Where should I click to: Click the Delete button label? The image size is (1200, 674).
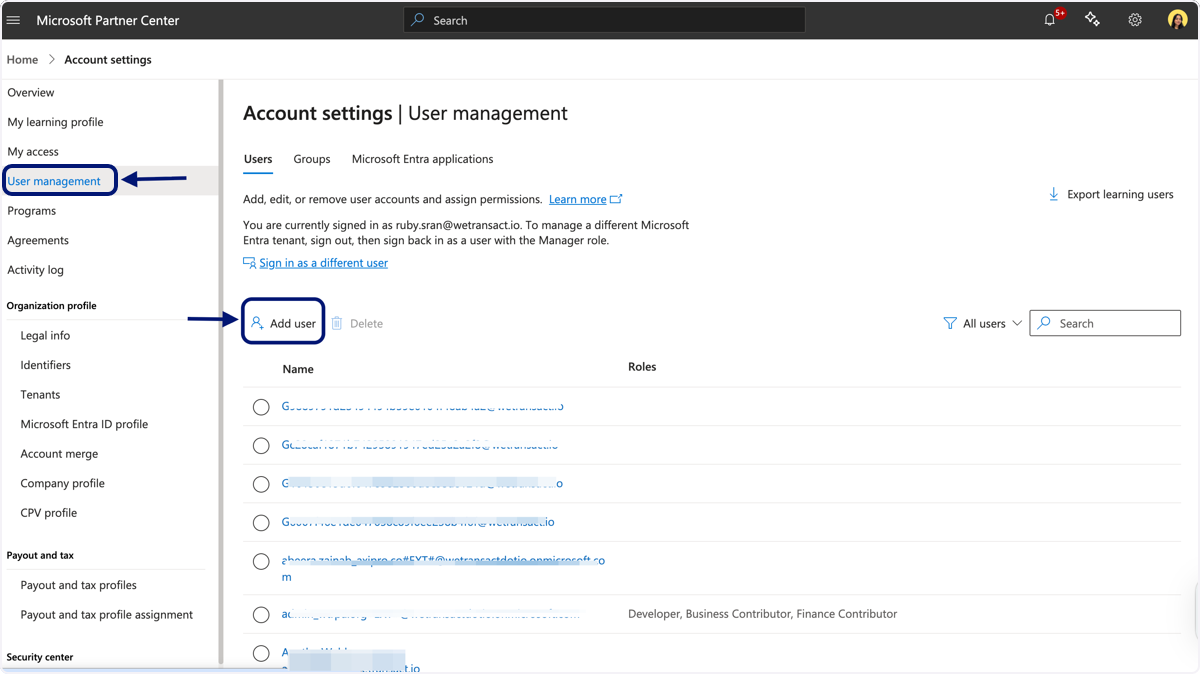coord(366,324)
